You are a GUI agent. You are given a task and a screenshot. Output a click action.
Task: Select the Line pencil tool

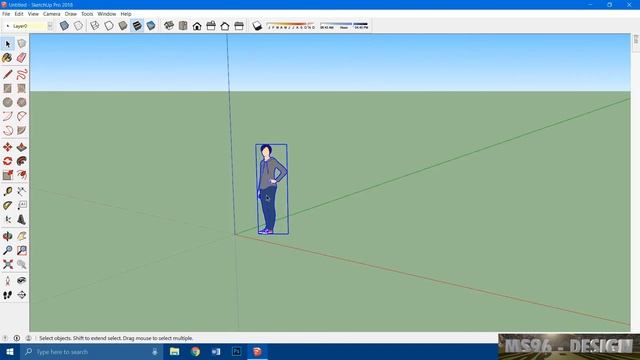(x=7, y=74)
